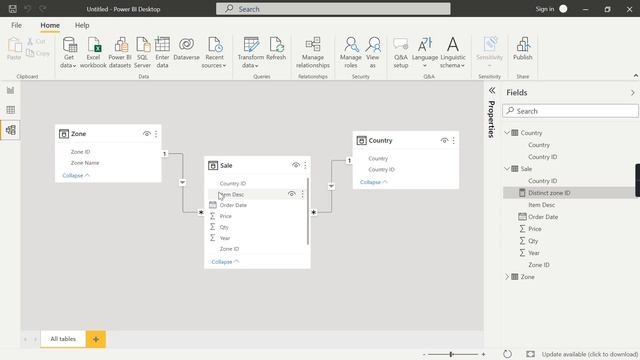640x360 pixels.
Task: Select the Home ribbon tab
Action: (50, 25)
